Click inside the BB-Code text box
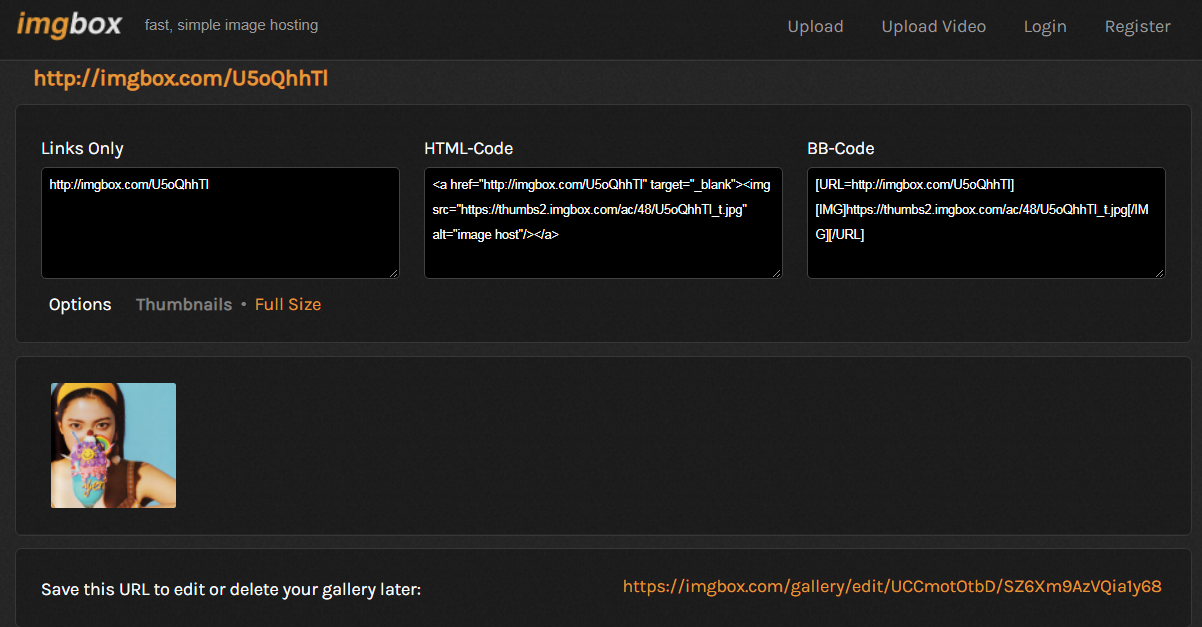Screen dimensions: 1202x627 [986, 223]
